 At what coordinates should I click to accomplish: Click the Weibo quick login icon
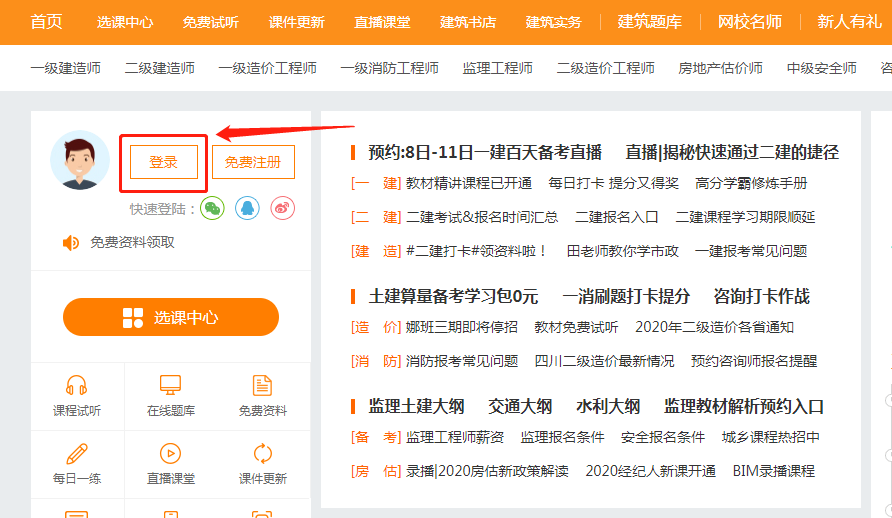283,208
